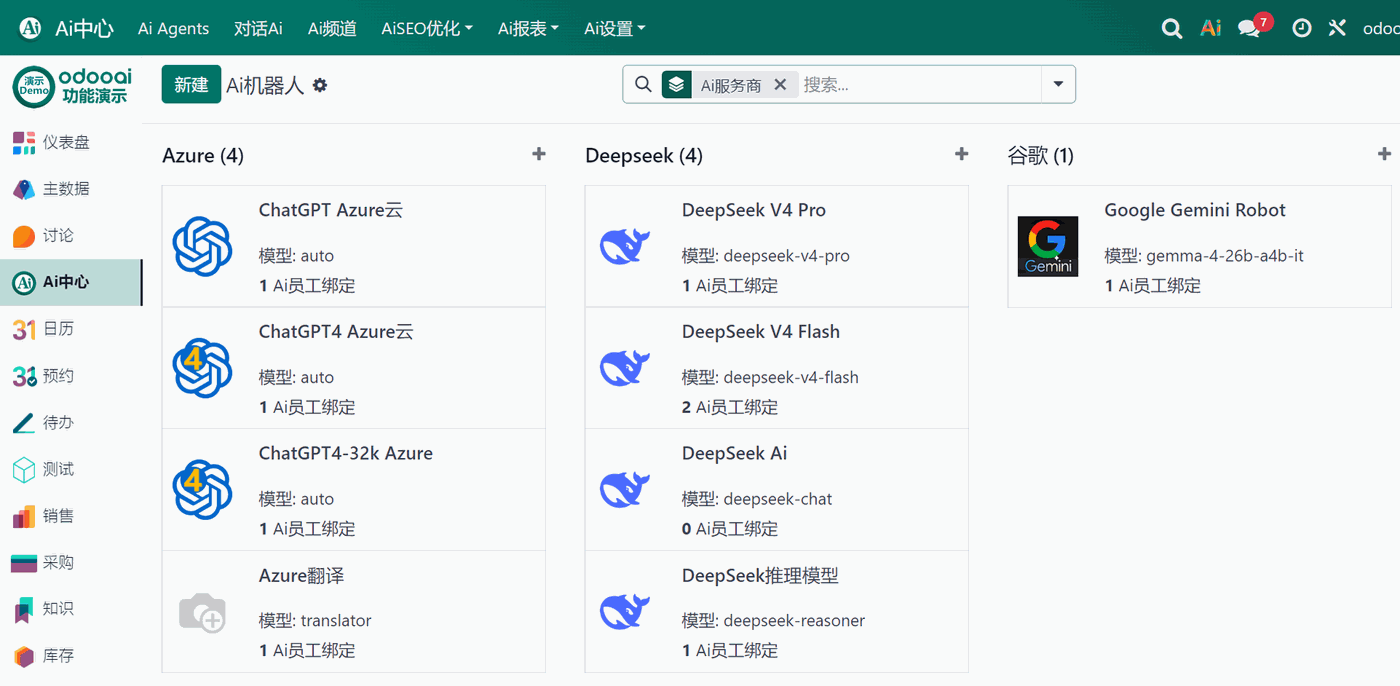Remove the Ai服务商 grouping facet
The width and height of the screenshot is (1400, 686).
point(781,85)
